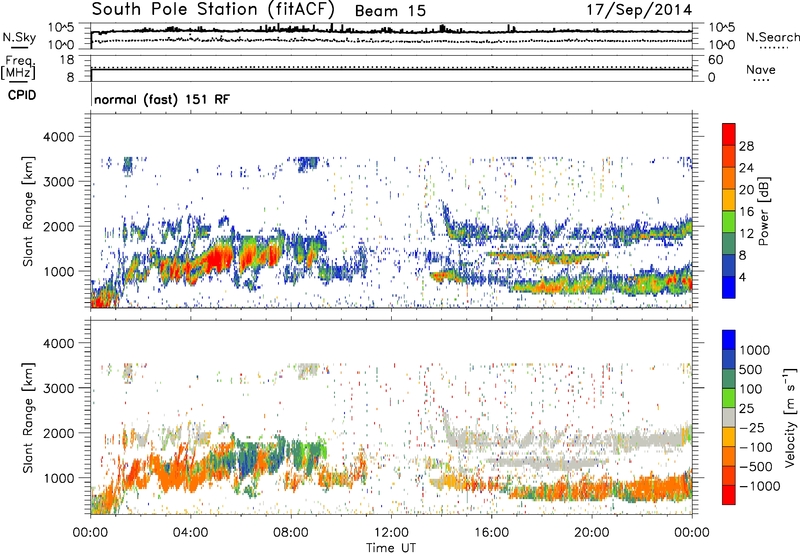The image size is (800, 554).
Task: Click the '-1000' Velocity scale value
Action: pos(759,486)
